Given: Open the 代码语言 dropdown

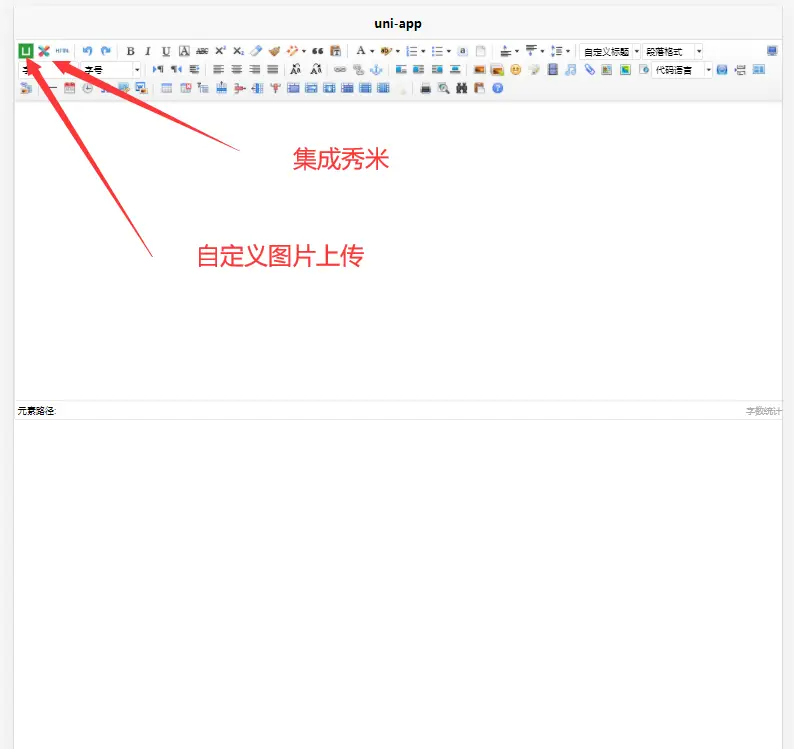Looking at the screenshot, I should point(682,70).
